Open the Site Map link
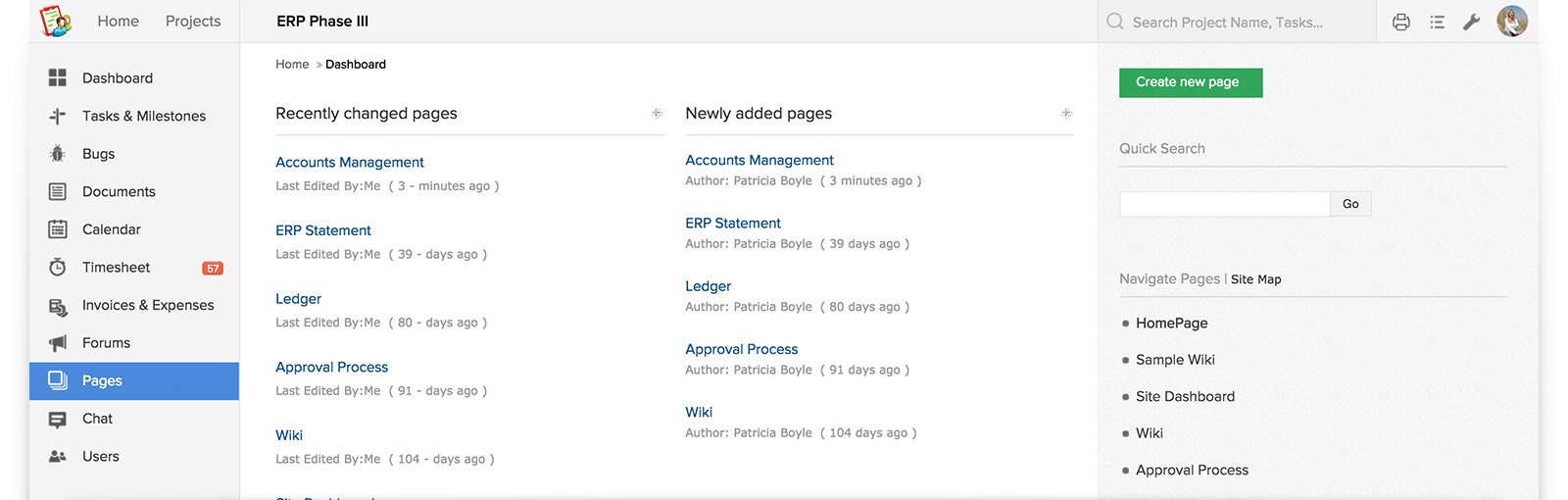 click(x=1255, y=279)
